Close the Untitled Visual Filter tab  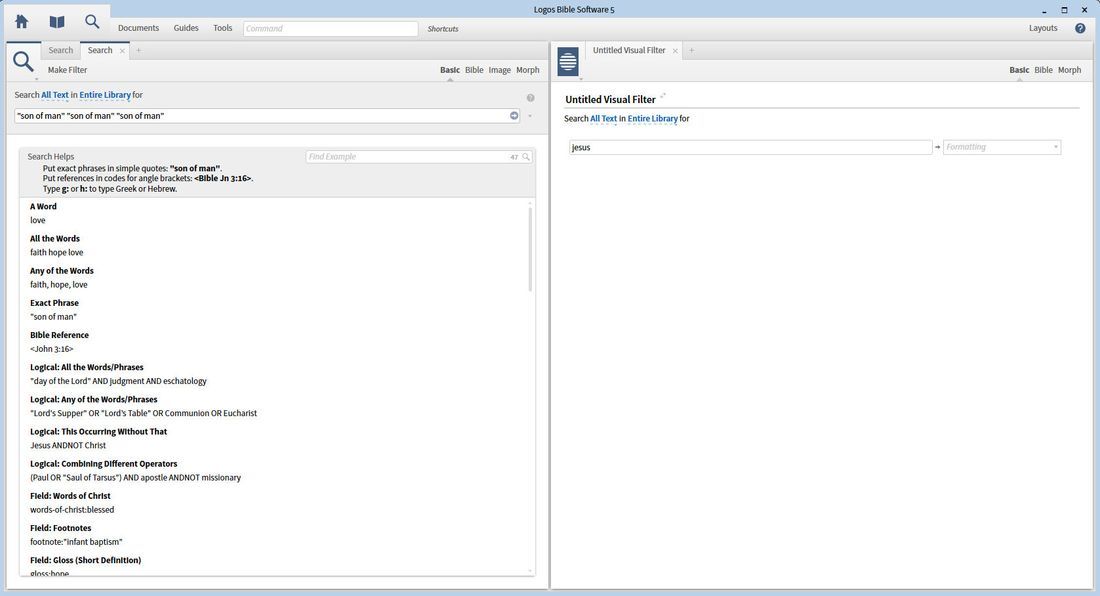click(676, 50)
